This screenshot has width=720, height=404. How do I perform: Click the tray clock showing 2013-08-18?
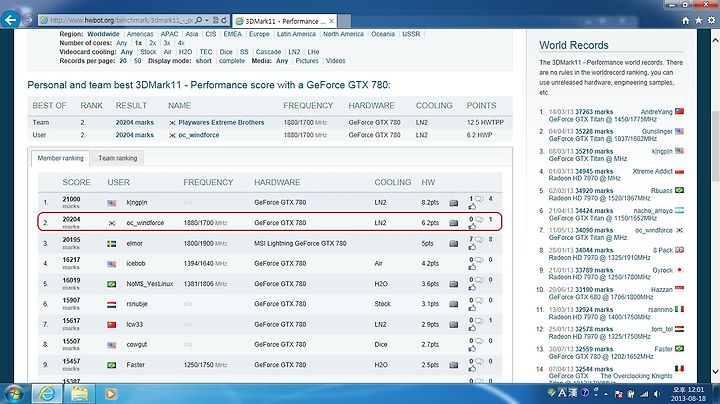688,394
